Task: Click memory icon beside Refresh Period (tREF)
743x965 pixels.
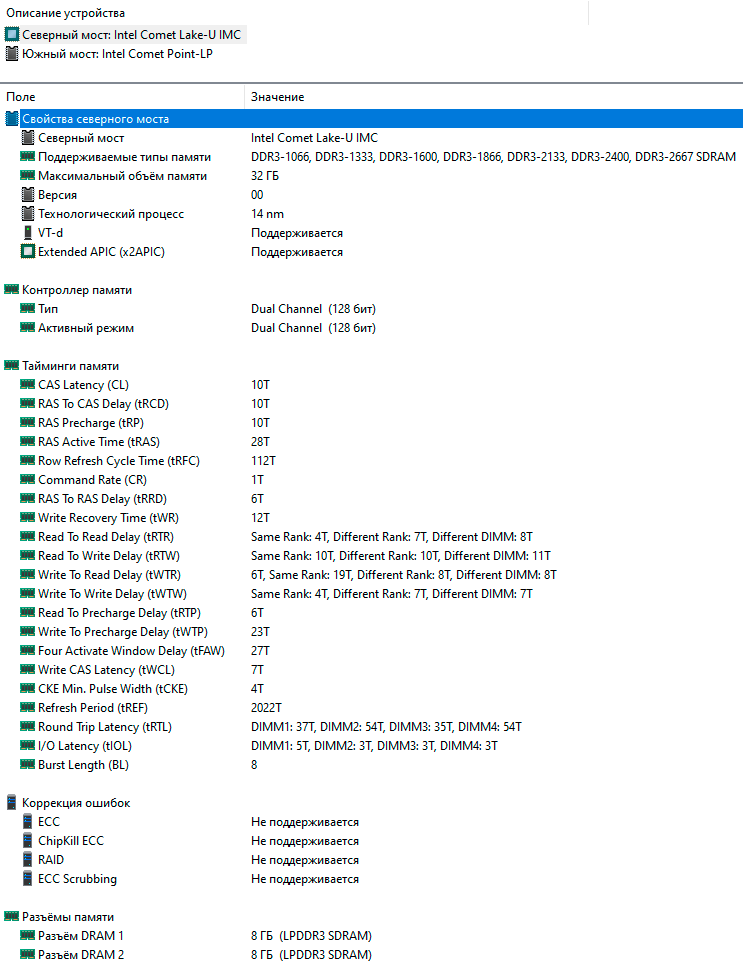Action: 27,708
